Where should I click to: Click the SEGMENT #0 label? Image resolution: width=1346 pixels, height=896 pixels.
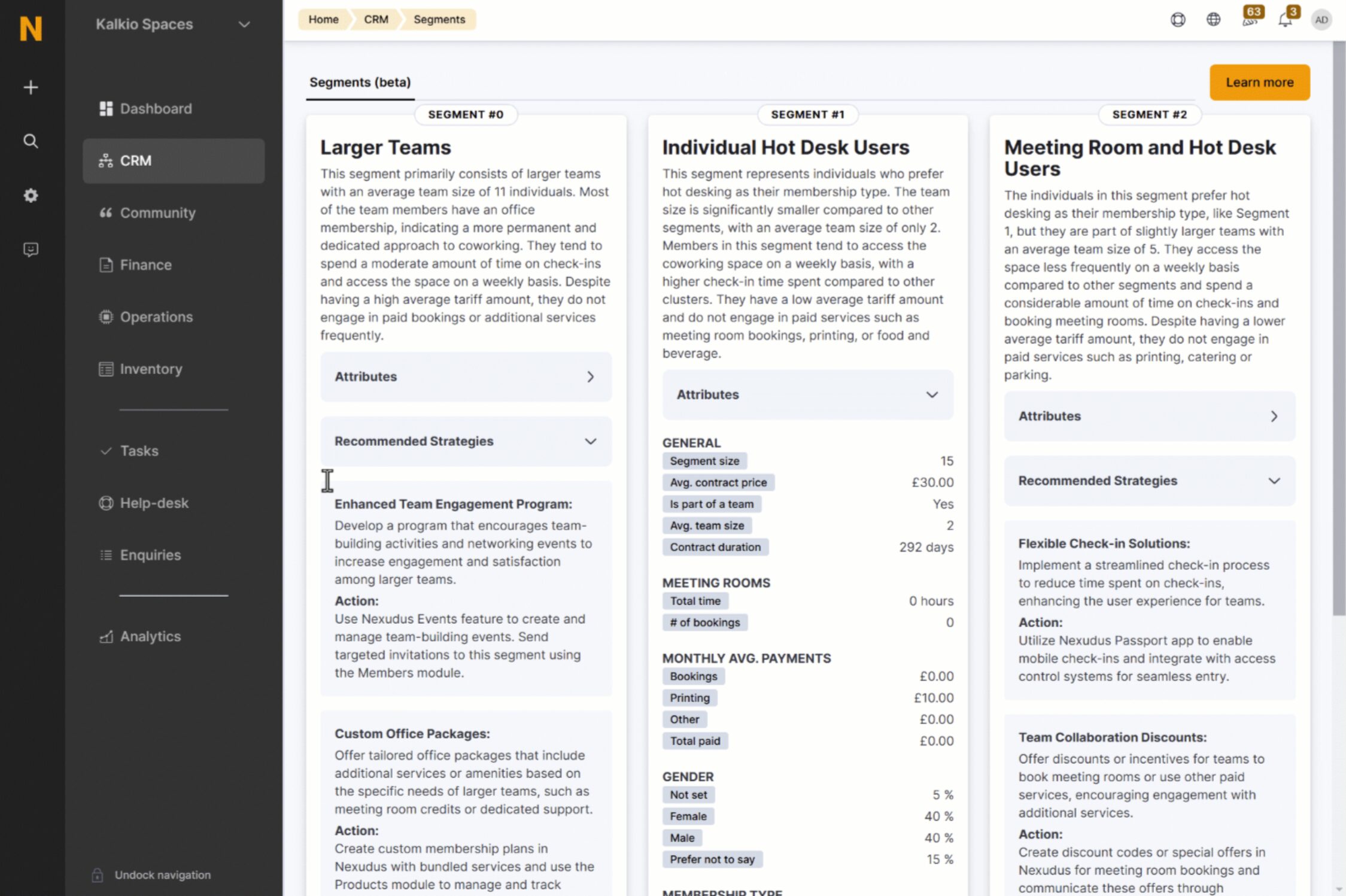[x=466, y=114]
